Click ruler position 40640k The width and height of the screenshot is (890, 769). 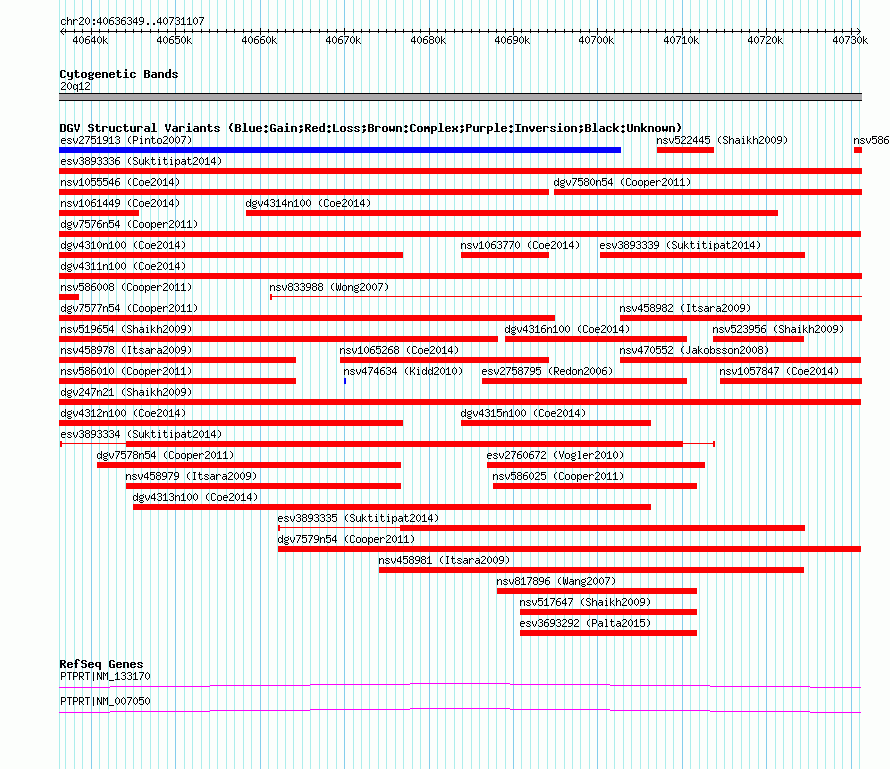(x=90, y=40)
